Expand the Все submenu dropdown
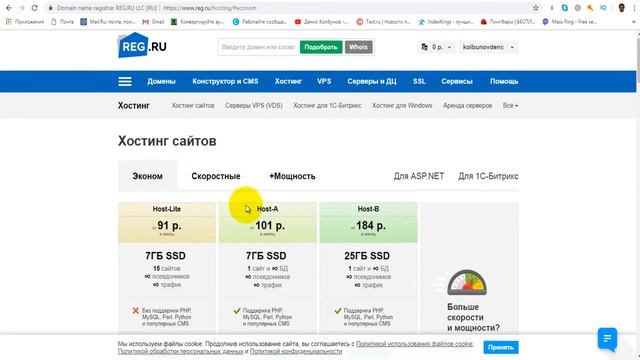 (510, 105)
